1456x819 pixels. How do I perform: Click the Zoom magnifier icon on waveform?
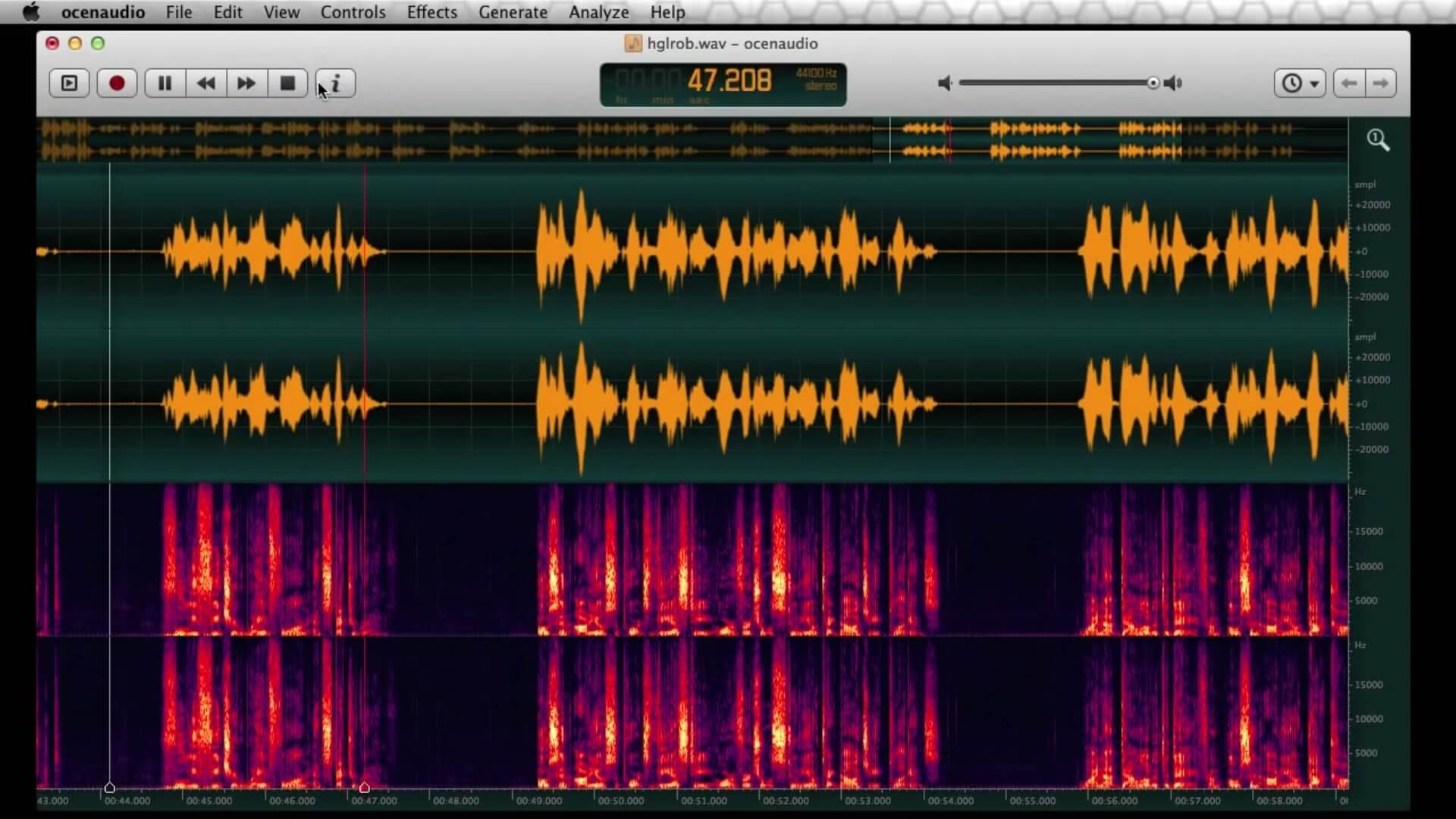pyautogui.click(x=1379, y=139)
